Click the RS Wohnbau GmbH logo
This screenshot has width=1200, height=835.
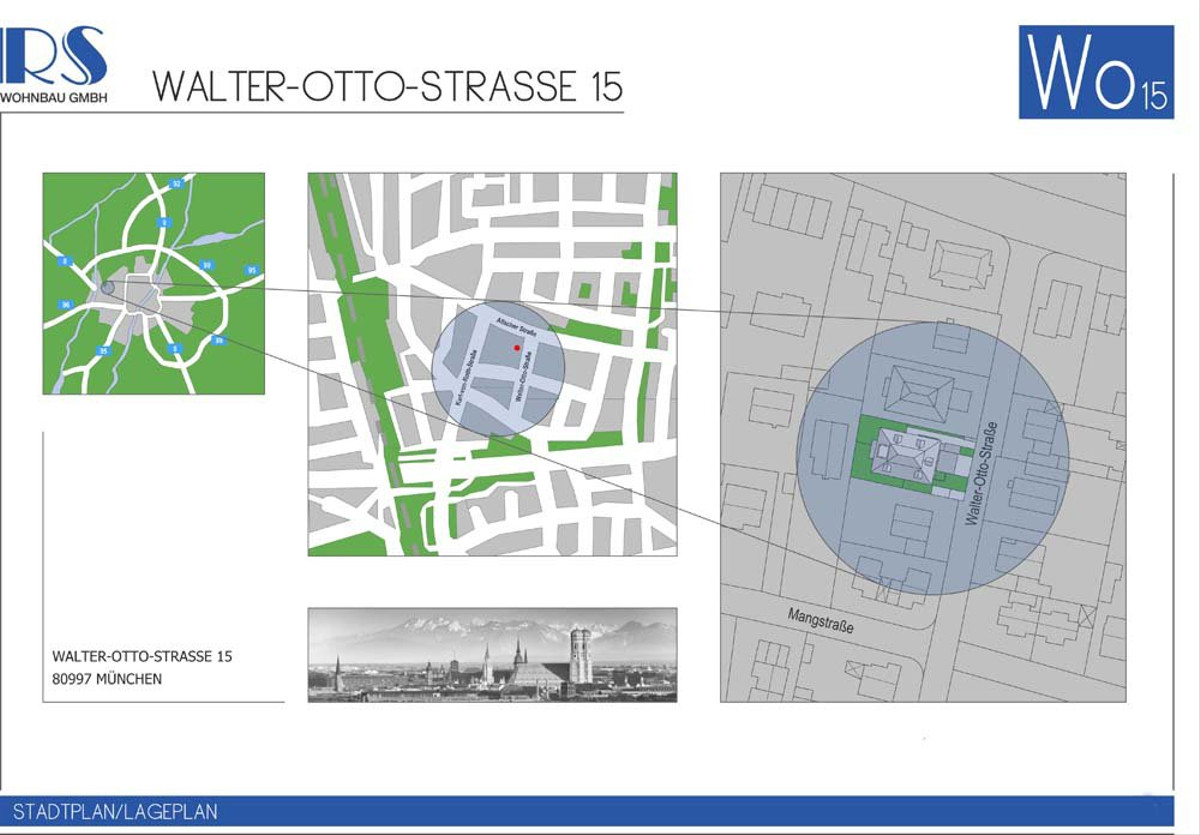tap(54, 64)
